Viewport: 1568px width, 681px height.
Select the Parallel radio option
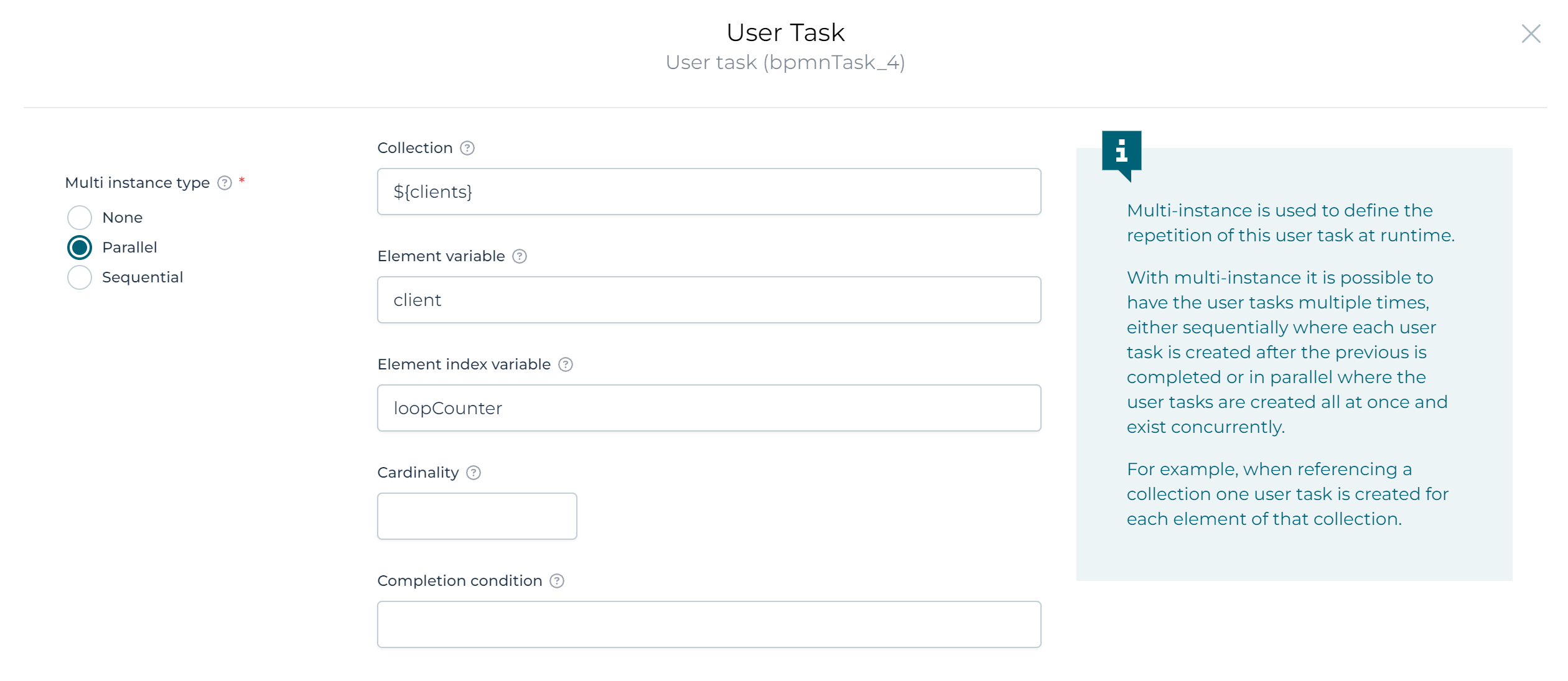(80, 248)
